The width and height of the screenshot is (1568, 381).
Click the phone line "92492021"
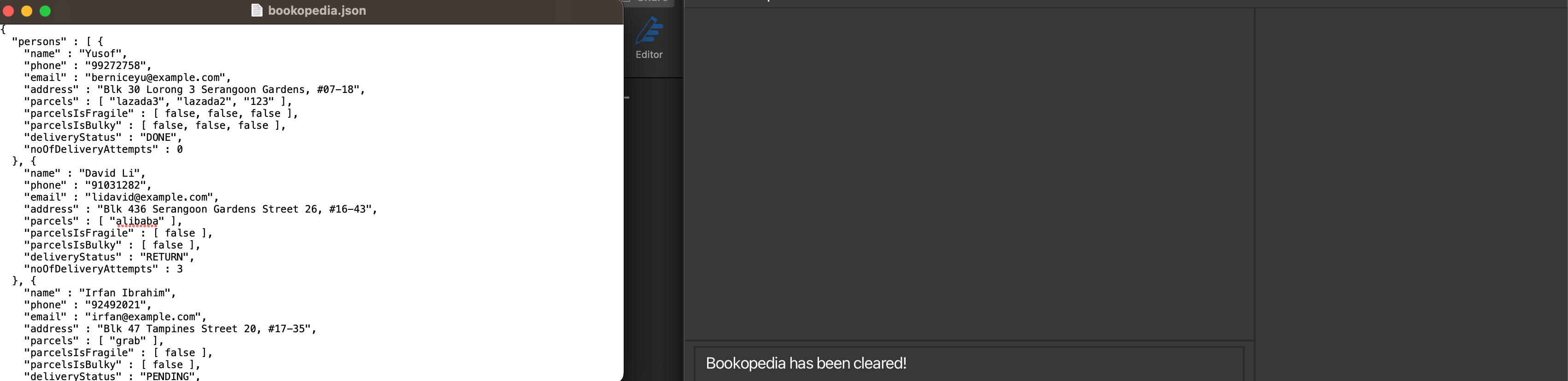click(x=88, y=305)
